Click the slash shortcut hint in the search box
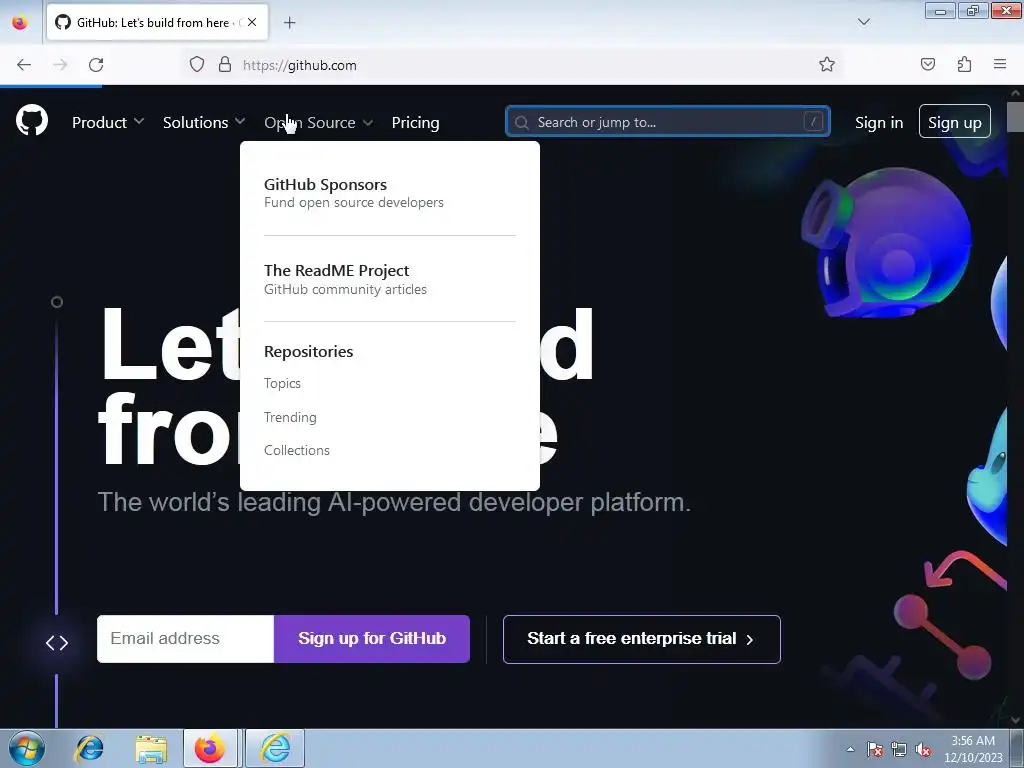1024x768 pixels. [x=813, y=121]
